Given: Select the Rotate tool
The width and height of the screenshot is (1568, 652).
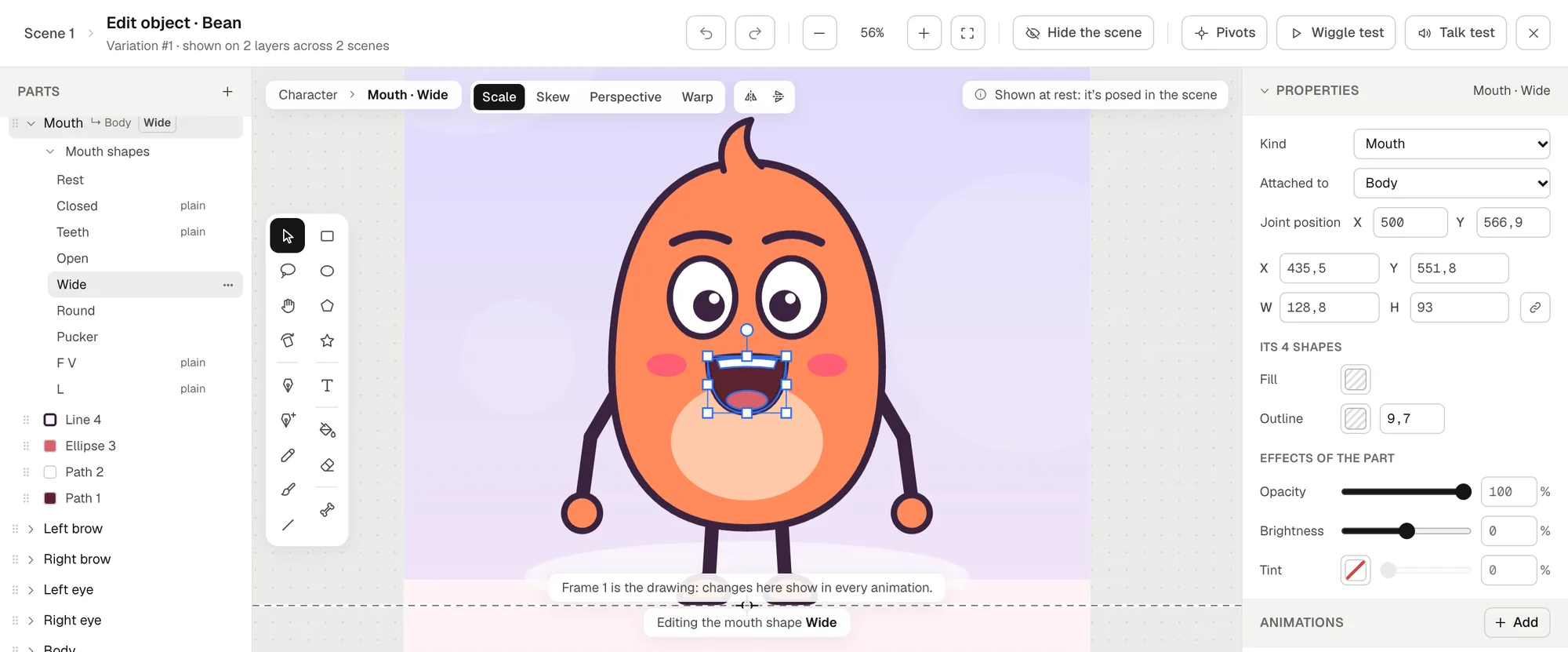Looking at the screenshot, I should pyautogui.click(x=288, y=341).
